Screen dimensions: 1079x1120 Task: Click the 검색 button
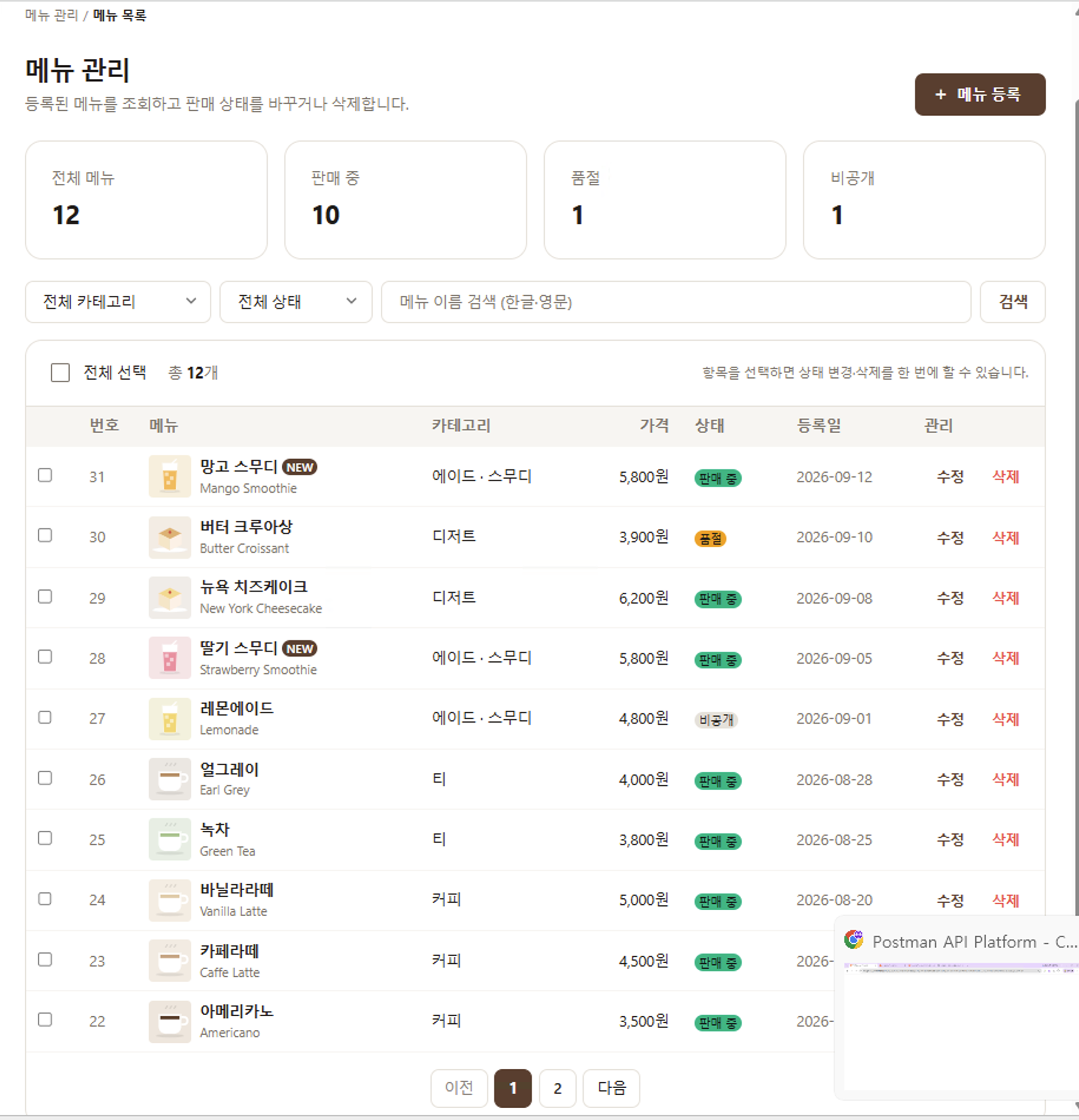click(1013, 302)
